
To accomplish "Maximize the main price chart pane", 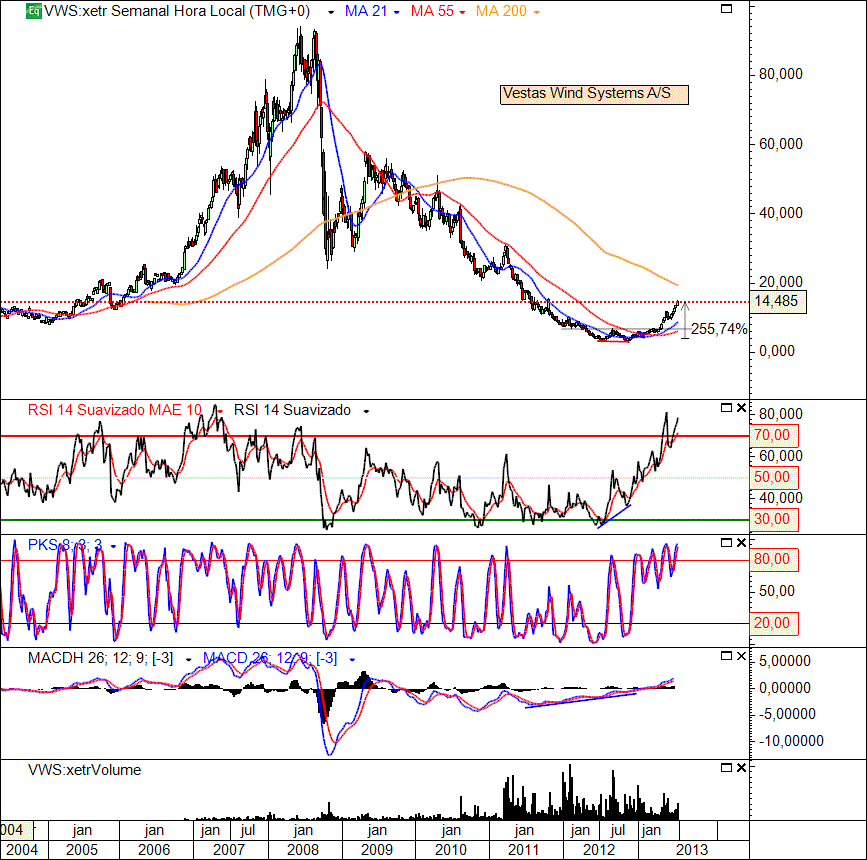I will click(x=727, y=9).
